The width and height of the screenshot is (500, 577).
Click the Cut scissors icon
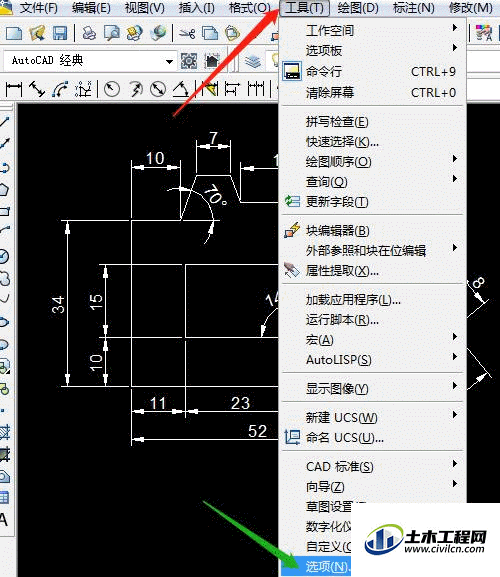pos(187,33)
